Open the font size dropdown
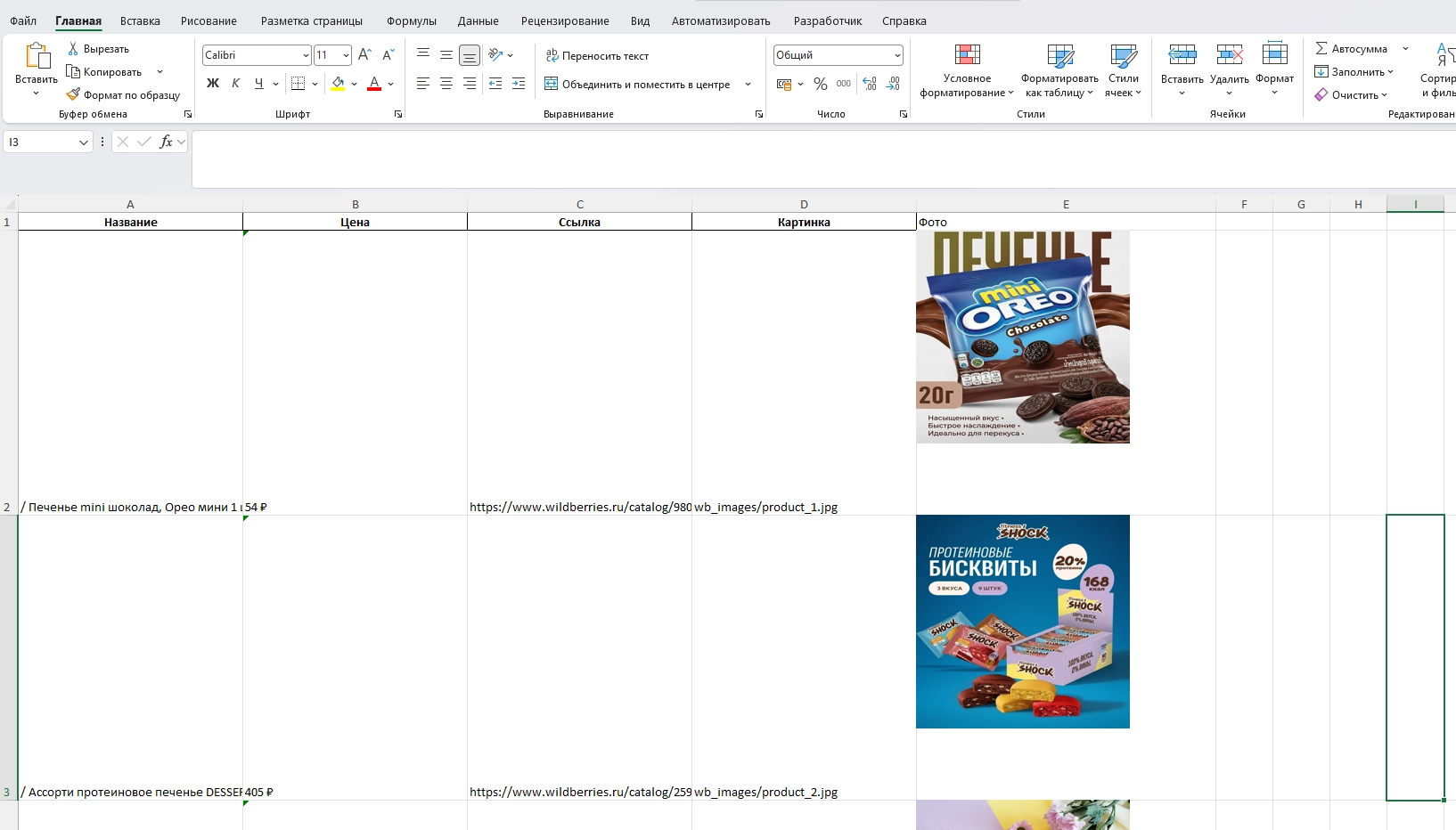Viewport: 1456px width, 830px height. pos(346,55)
